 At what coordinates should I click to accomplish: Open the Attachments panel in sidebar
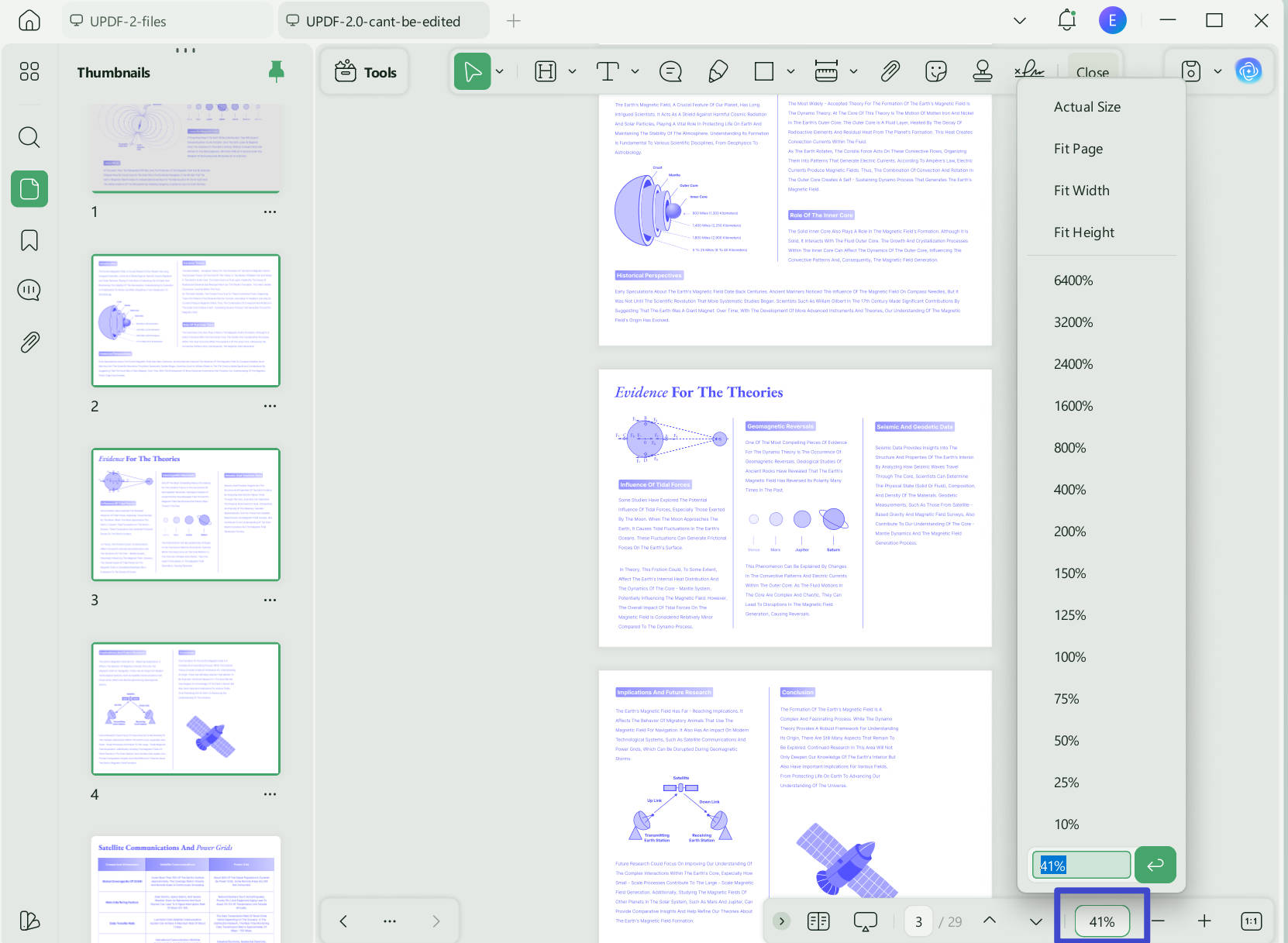(x=29, y=342)
